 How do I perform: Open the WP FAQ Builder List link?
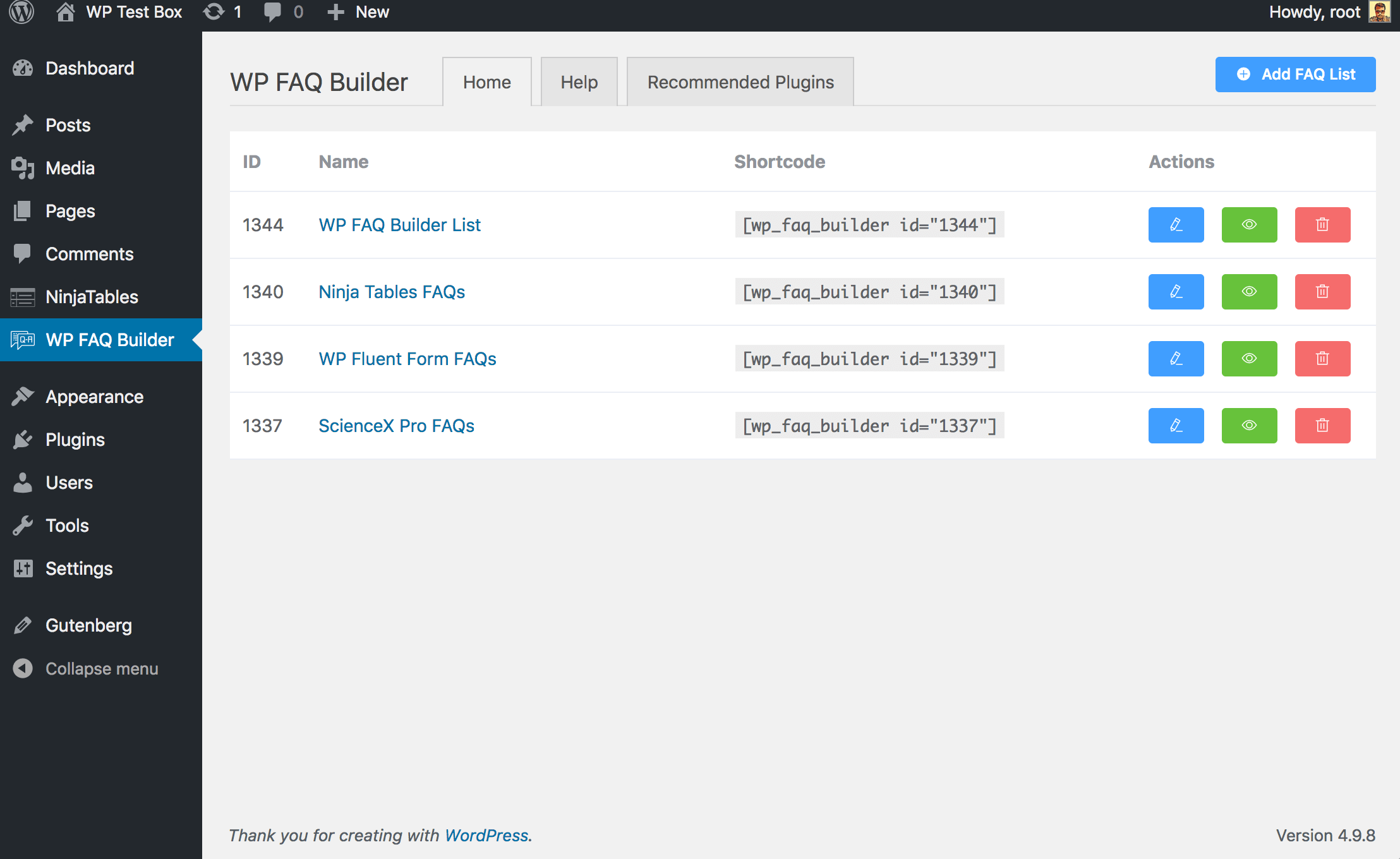pyautogui.click(x=400, y=225)
